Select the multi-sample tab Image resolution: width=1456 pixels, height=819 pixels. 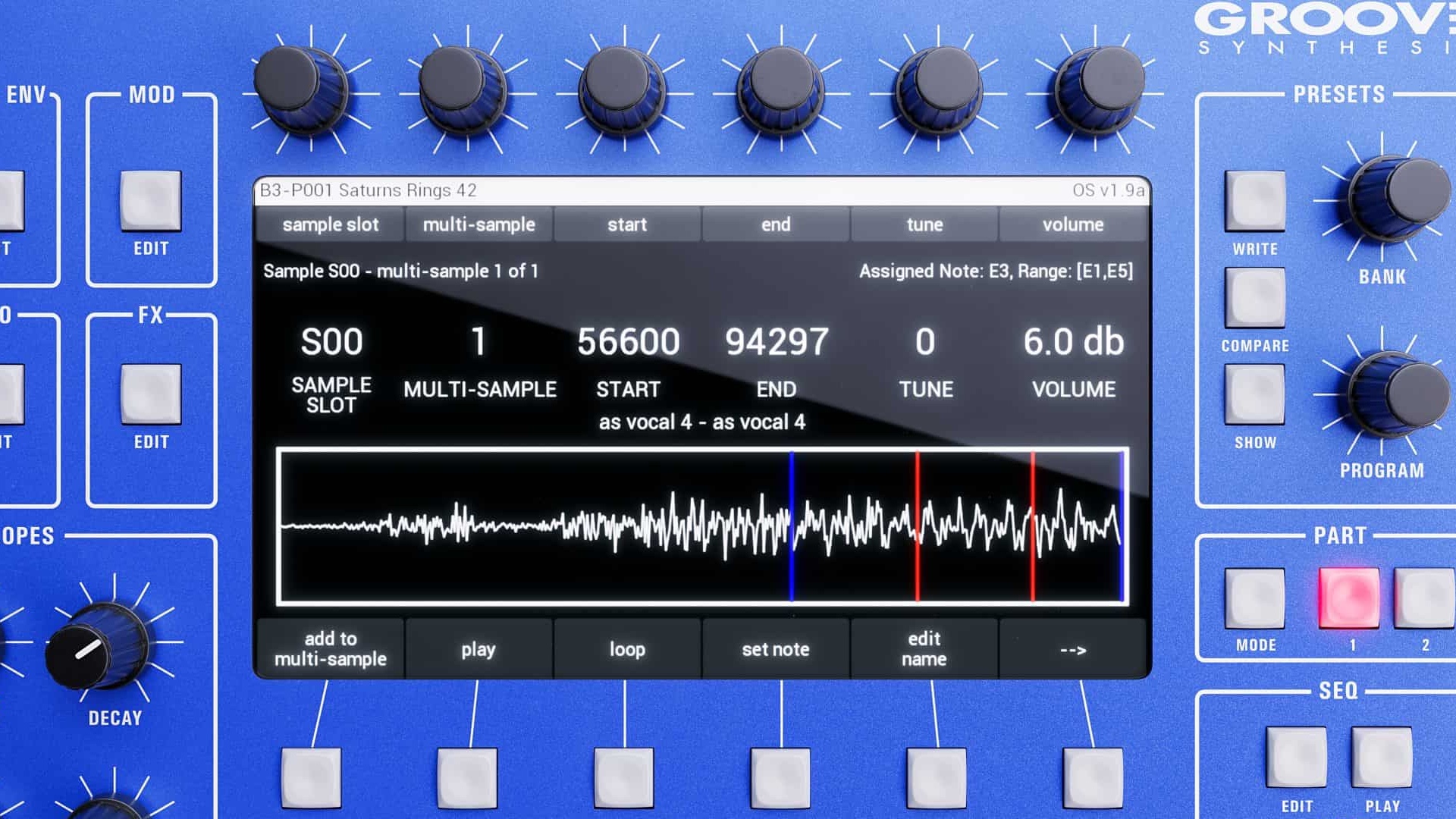479,224
